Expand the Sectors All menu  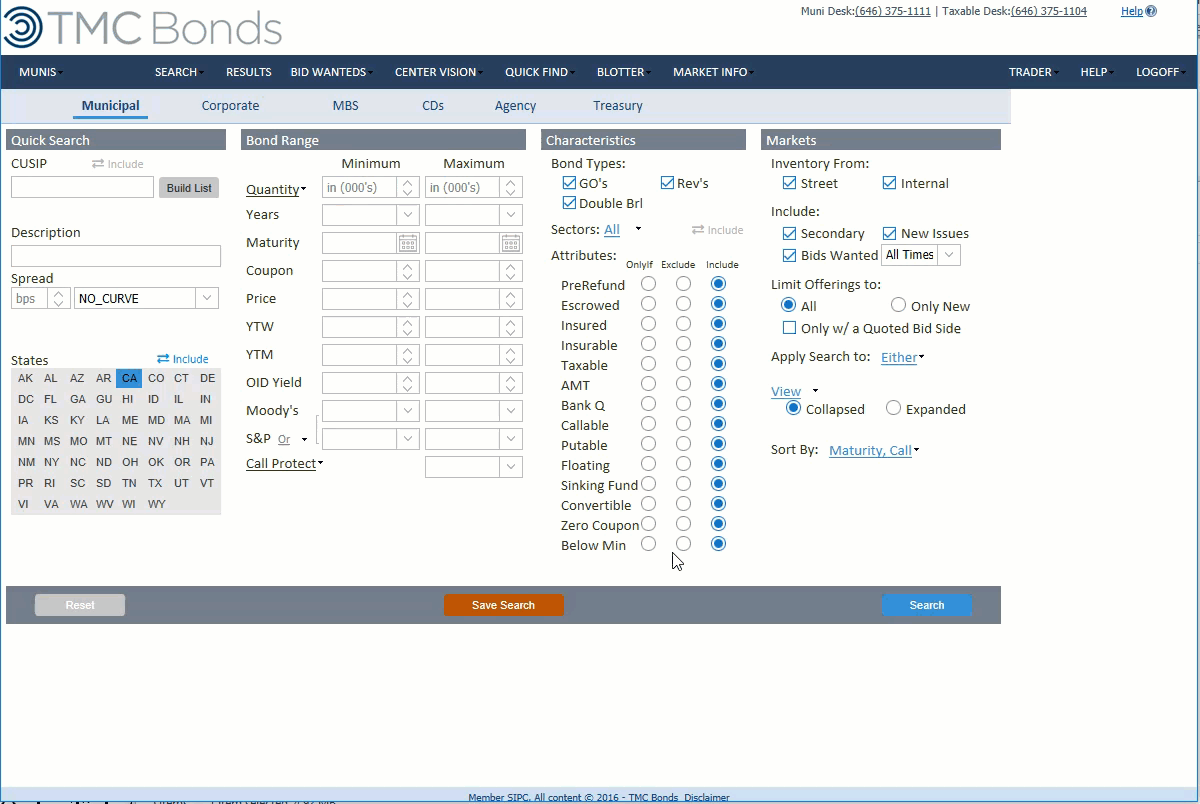tap(622, 230)
